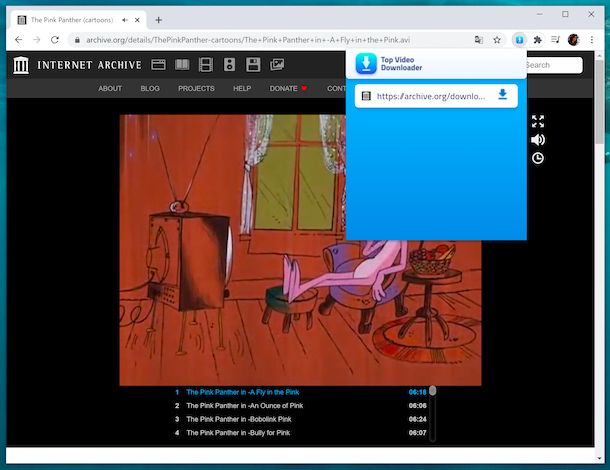This screenshot has height=470, width=610.
Task: Click the 06:06 duration text
Action: [417, 406]
